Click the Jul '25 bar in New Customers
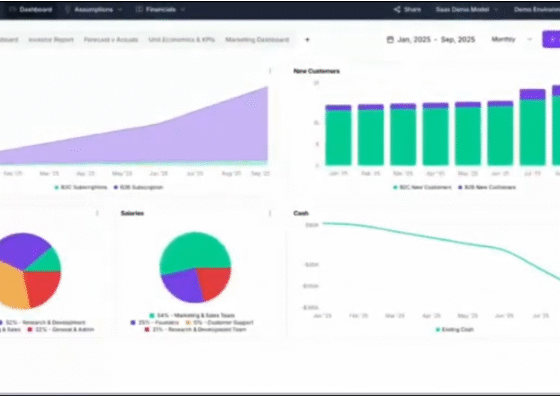560x397 pixels. pyautogui.click(x=532, y=127)
